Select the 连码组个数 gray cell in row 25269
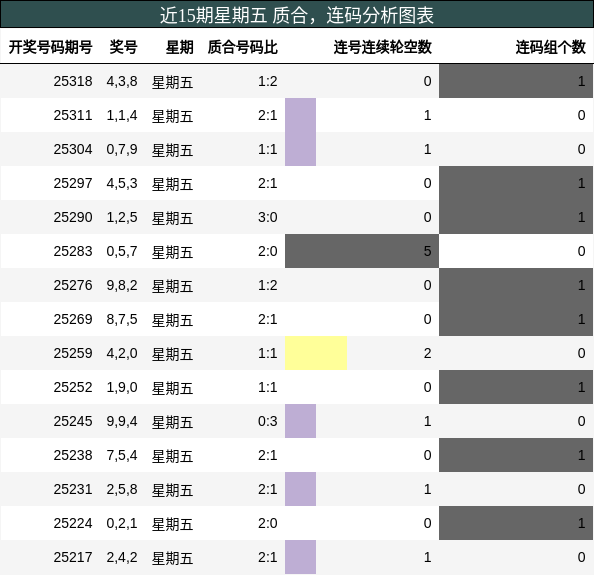This screenshot has height=575, width=594. [516, 319]
